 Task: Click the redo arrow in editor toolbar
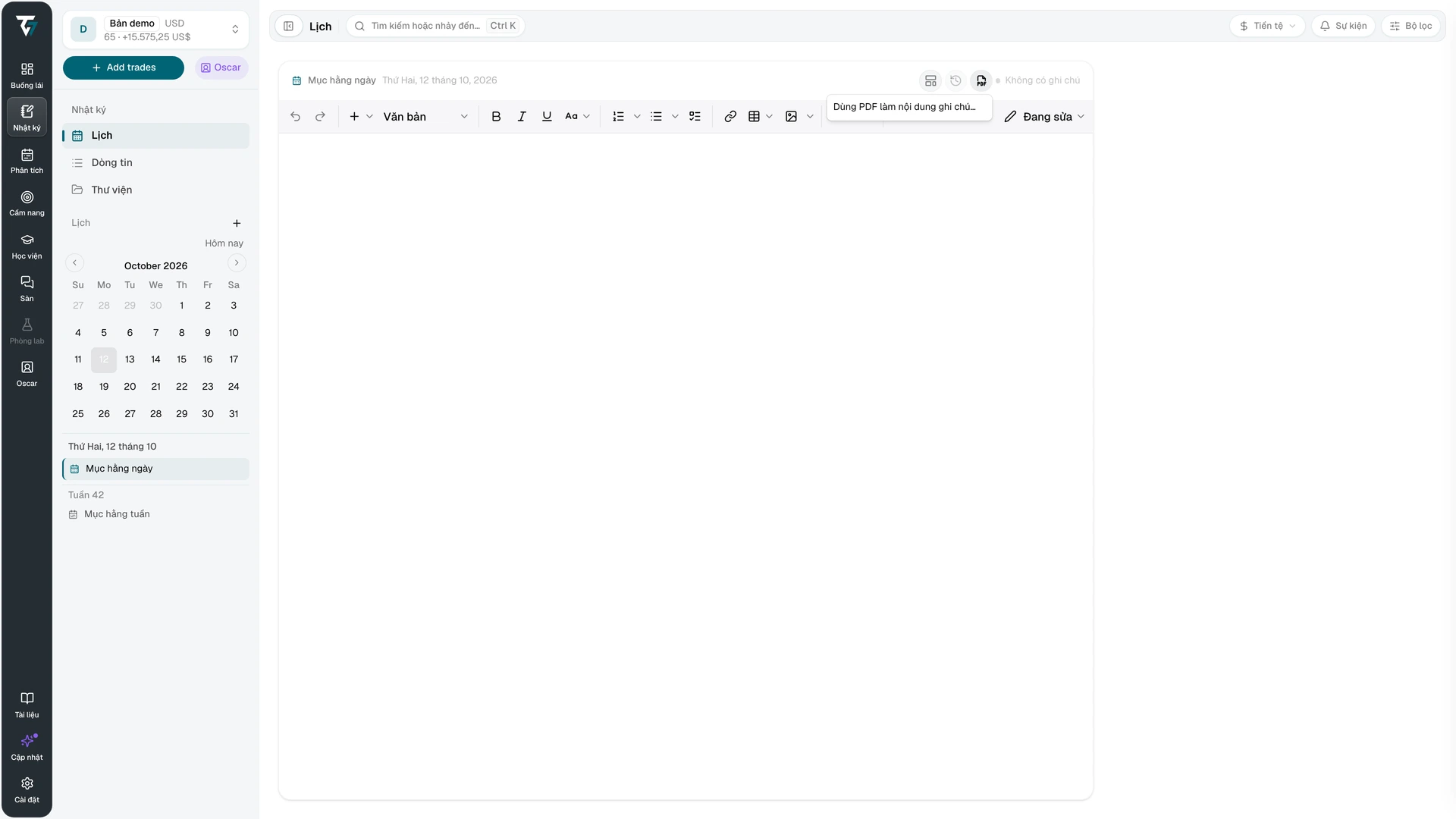click(320, 116)
